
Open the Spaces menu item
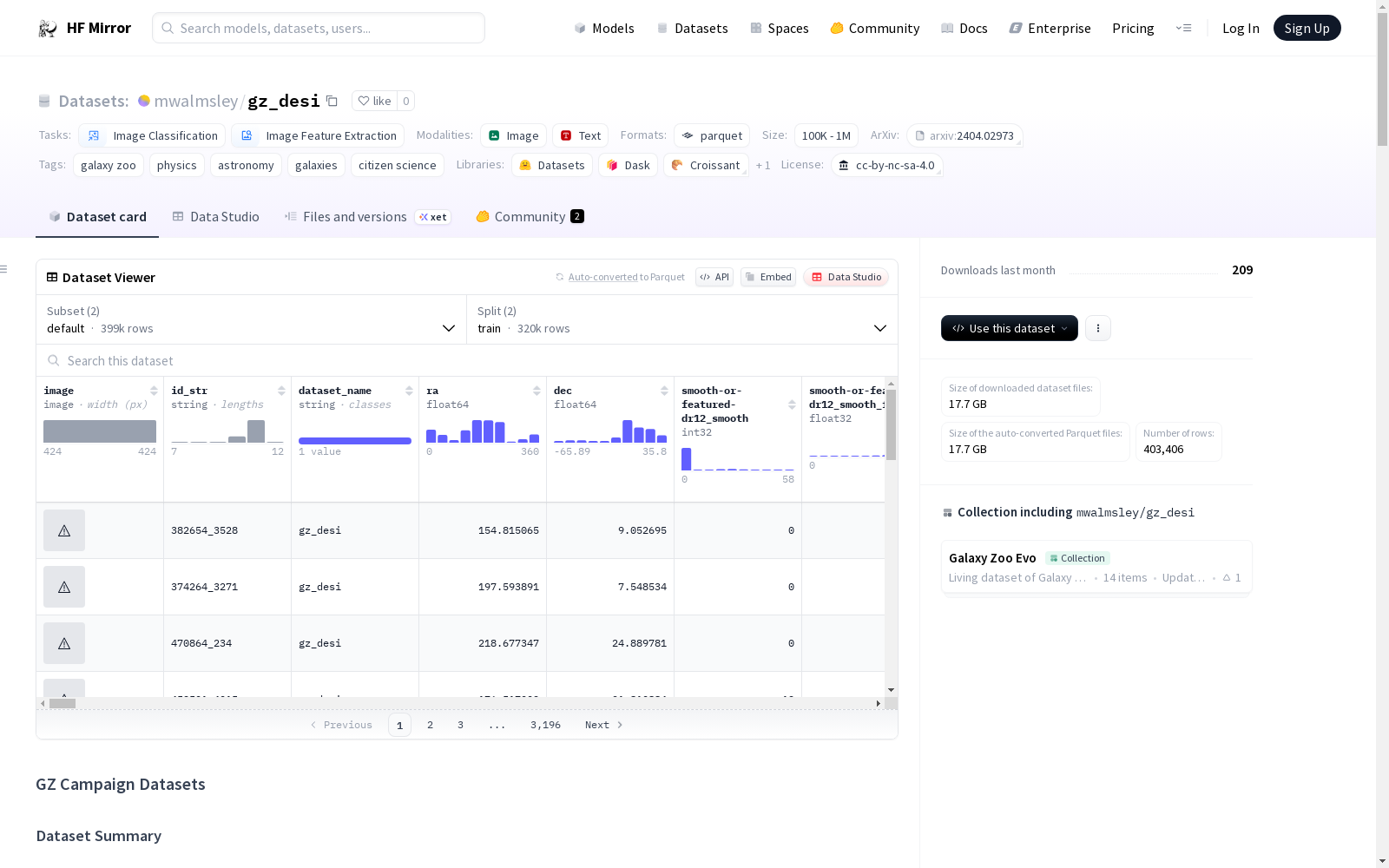[x=779, y=28]
